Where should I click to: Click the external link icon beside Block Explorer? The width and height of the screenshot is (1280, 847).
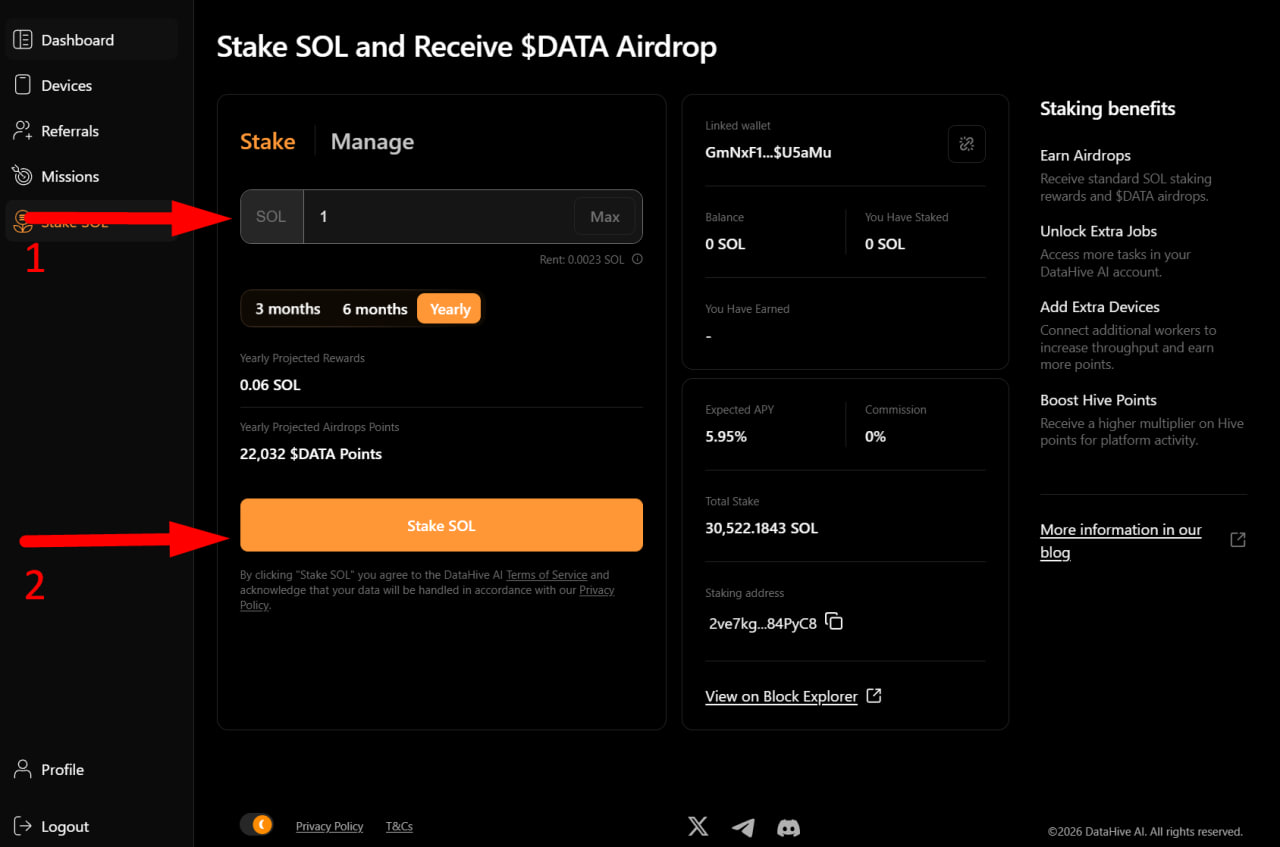(873, 696)
